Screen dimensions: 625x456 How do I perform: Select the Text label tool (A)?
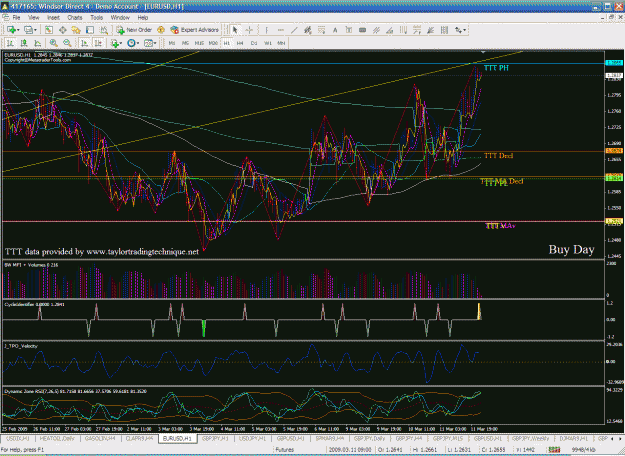tap(335, 30)
